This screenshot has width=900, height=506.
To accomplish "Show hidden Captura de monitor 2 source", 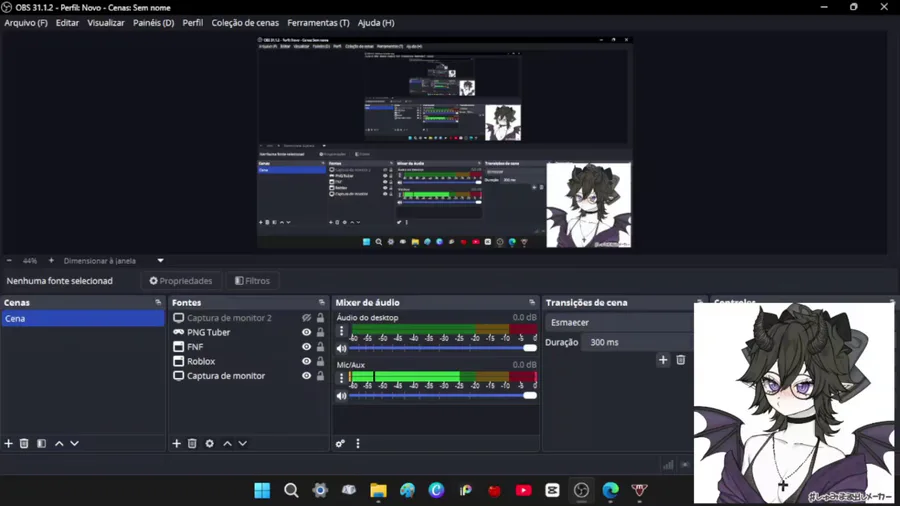I will 307,318.
